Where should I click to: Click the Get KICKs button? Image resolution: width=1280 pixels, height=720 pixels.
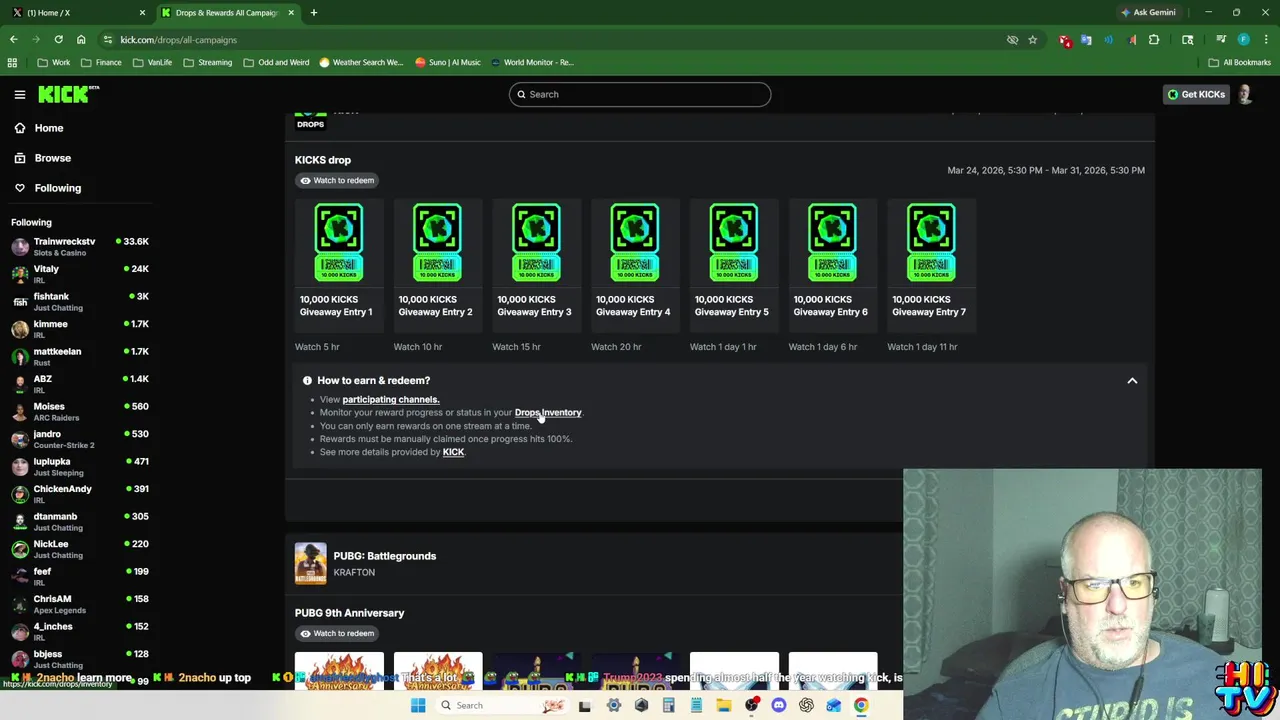[x=1195, y=94]
